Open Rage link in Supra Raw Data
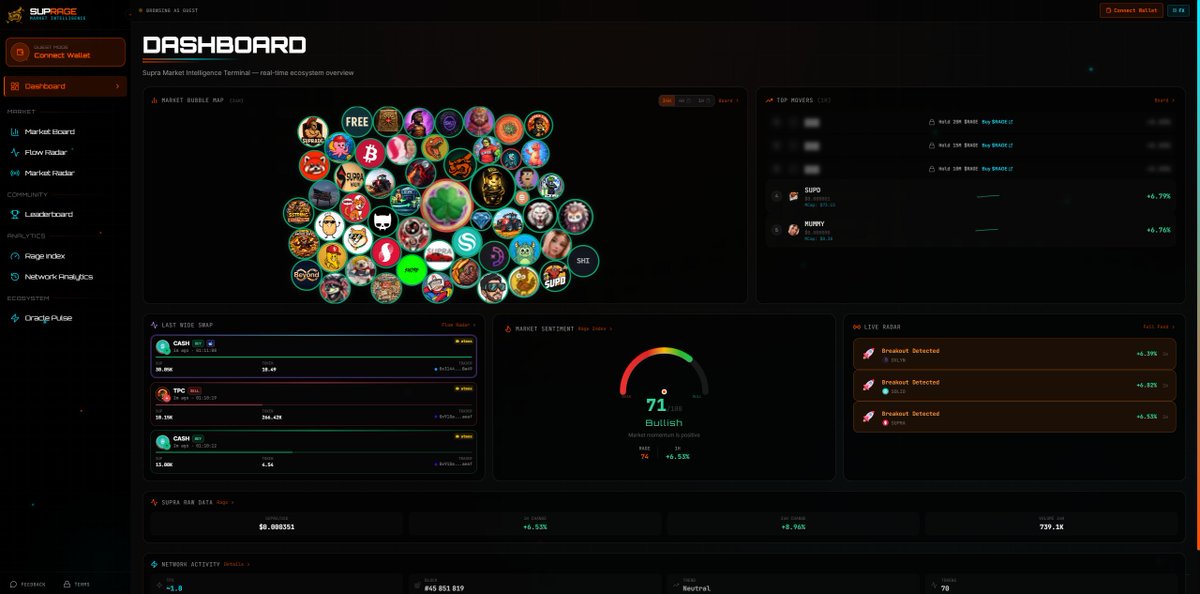Image resolution: width=1200 pixels, height=594 pixels. [225, 502]
